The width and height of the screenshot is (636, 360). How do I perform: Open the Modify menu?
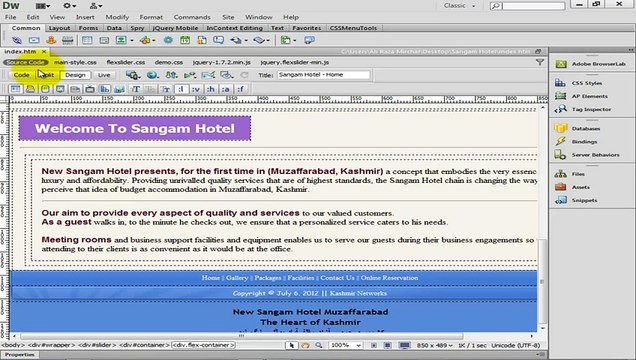117,17
